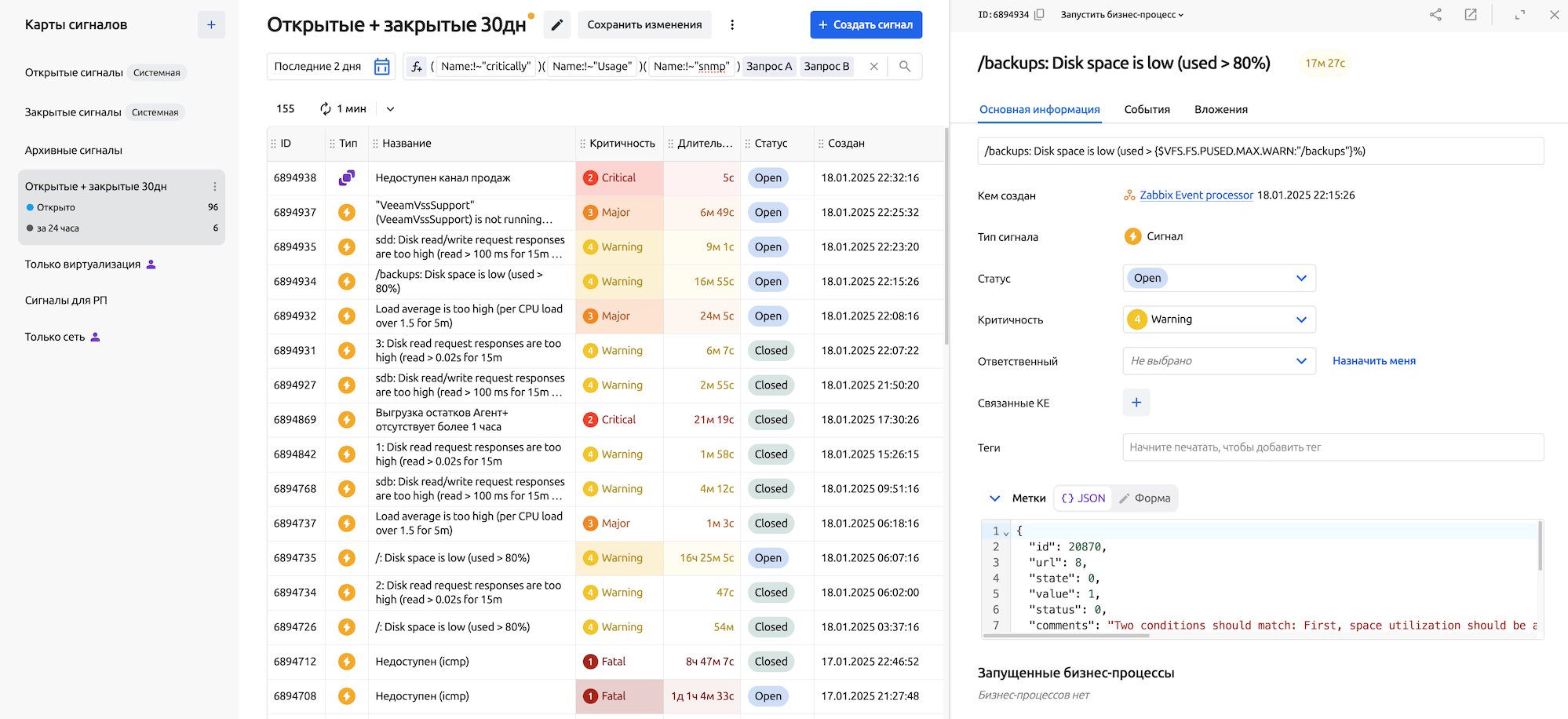Expand the Критичность dropdown set to Warning
Image resolution: width=1568 pixels, height=719 pixels.
pyautogui.click(x=1219, y=319)
